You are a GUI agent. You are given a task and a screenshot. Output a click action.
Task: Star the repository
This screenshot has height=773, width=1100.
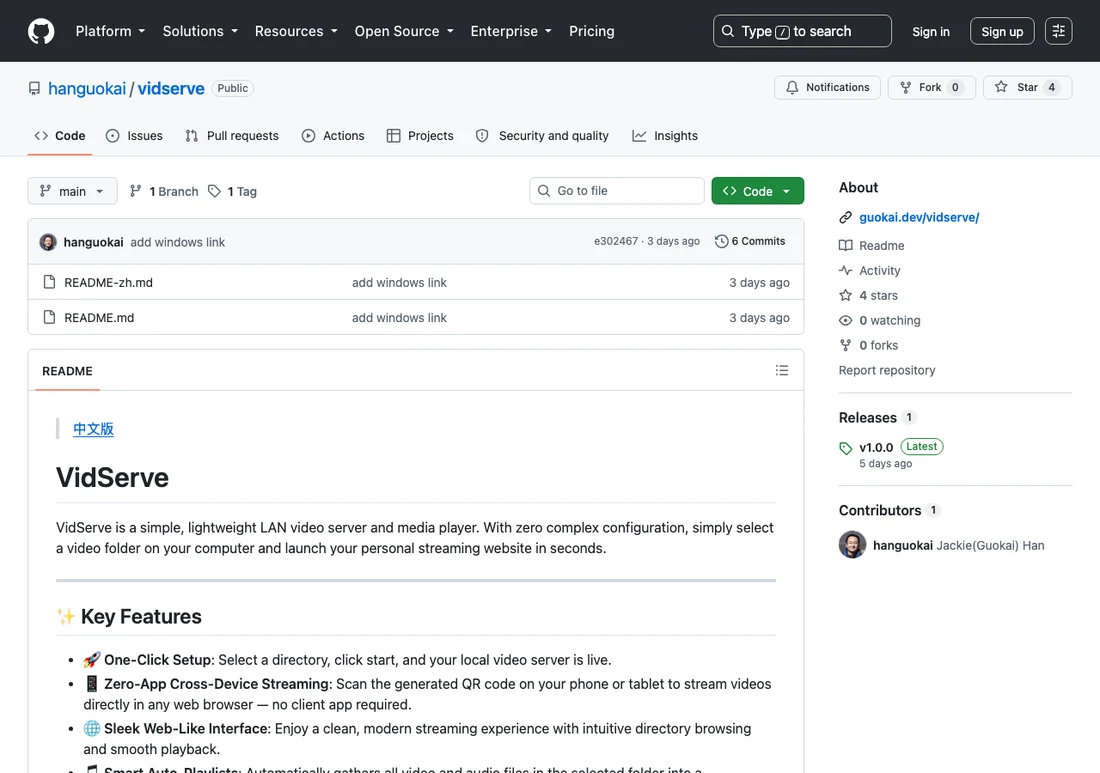coord(1027,88)
